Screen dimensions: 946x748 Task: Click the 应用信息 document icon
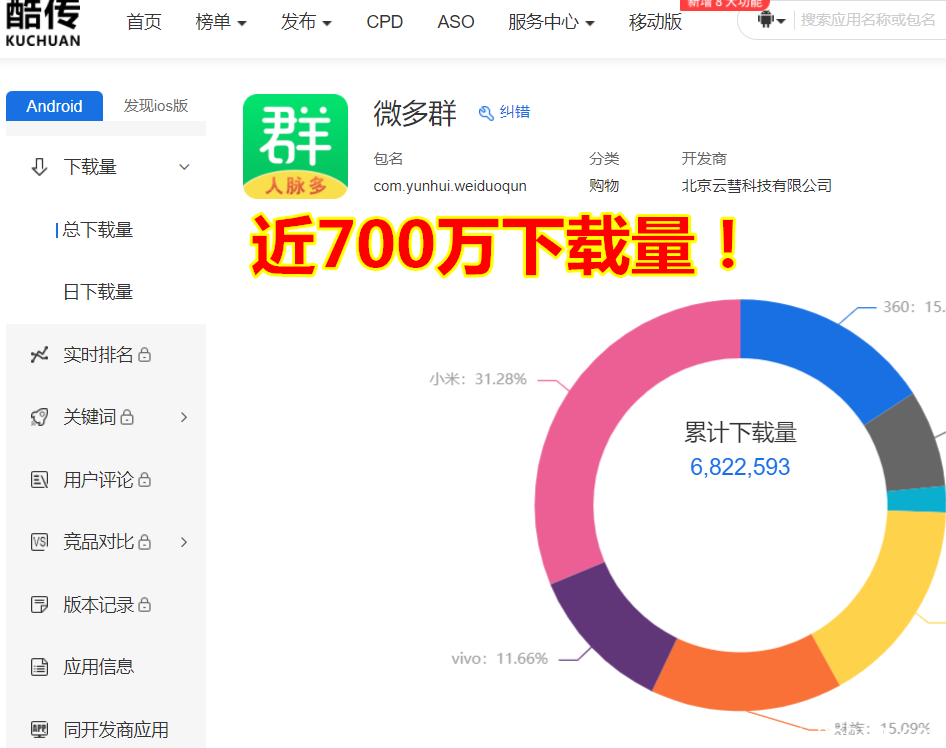point(39,667)
